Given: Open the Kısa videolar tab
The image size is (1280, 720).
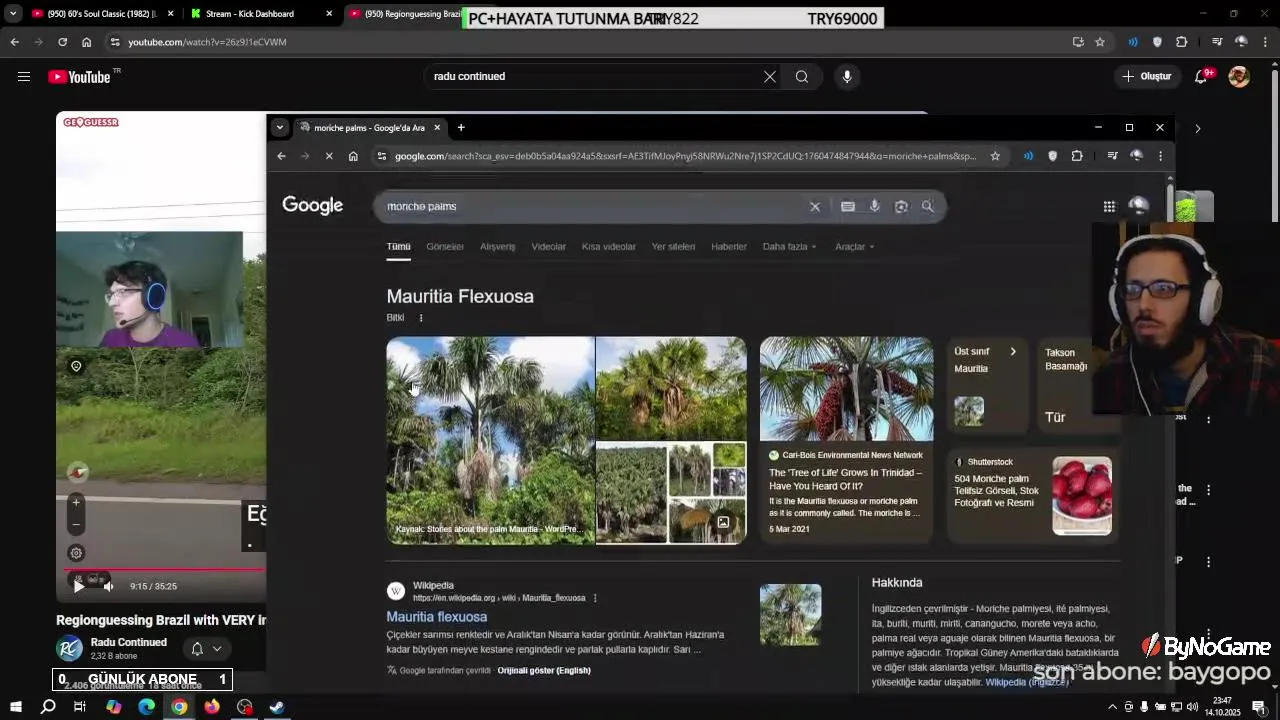Looking at the screenshot, I should [x=609, y=246].
